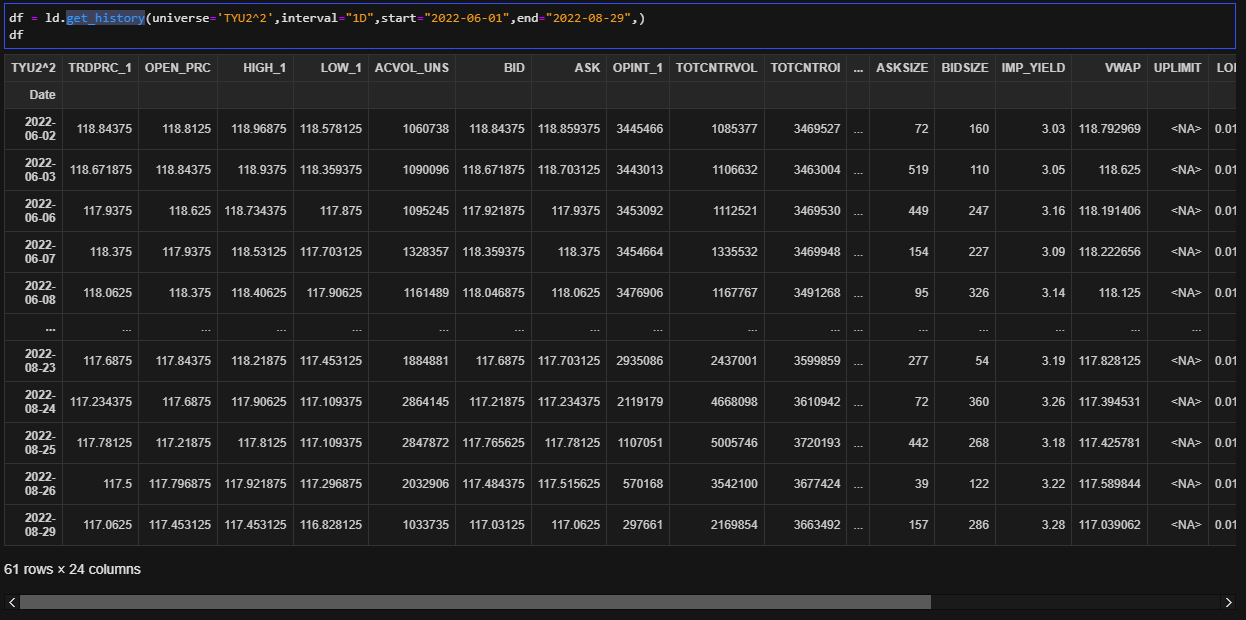Click the BIDSIZE column header

click(x=965, y=68)
